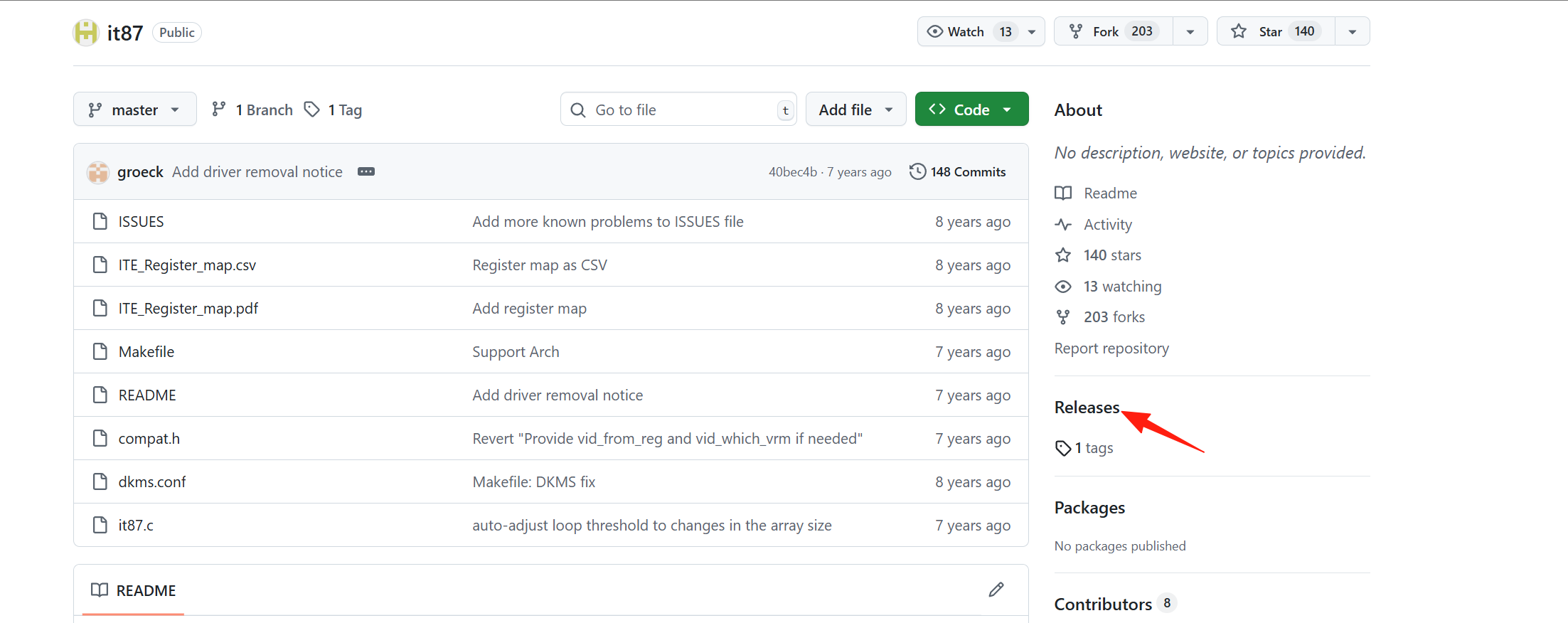Click the groeck author avatar

[98, 172]
